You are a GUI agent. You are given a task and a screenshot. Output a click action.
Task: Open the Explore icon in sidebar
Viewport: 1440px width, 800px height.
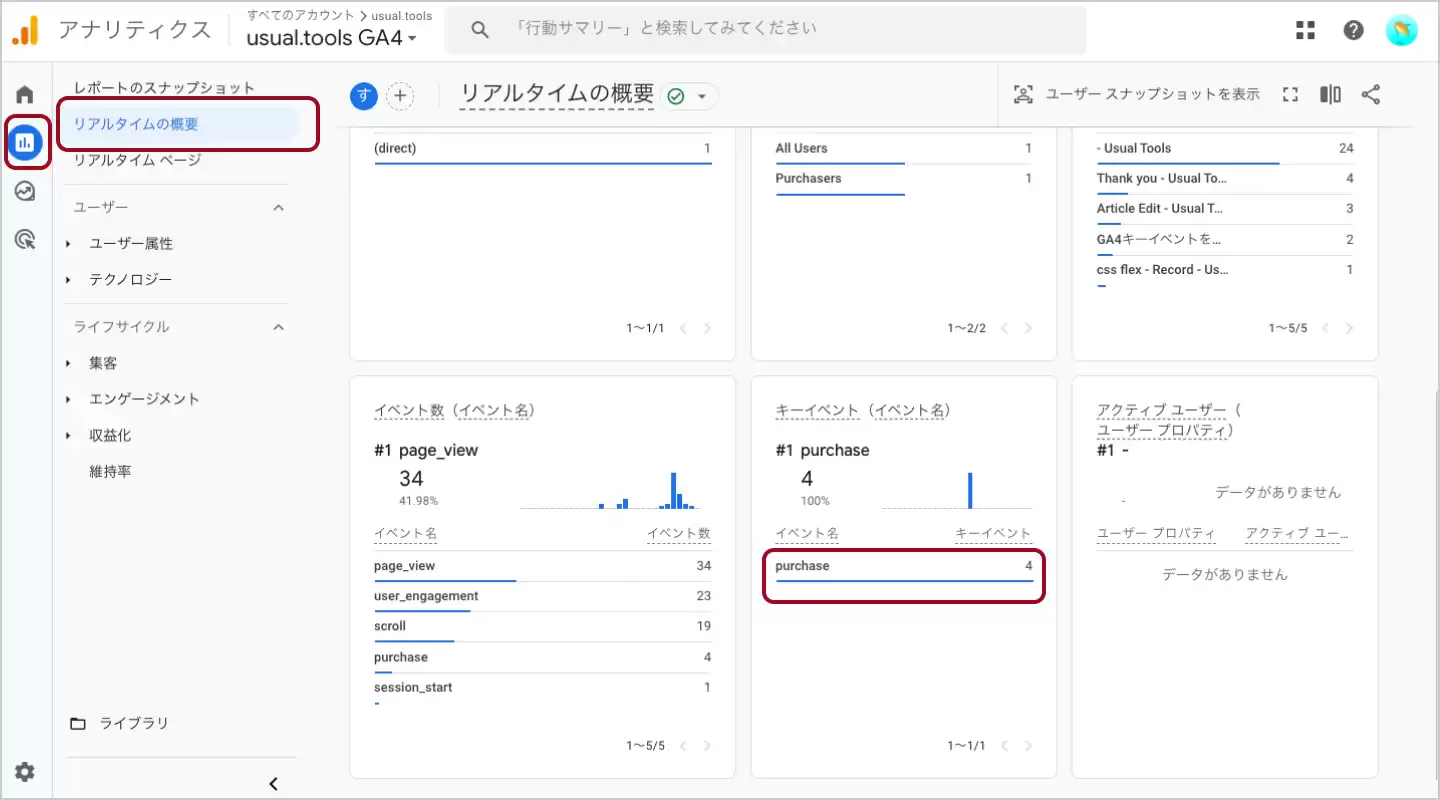click(25, 191)
